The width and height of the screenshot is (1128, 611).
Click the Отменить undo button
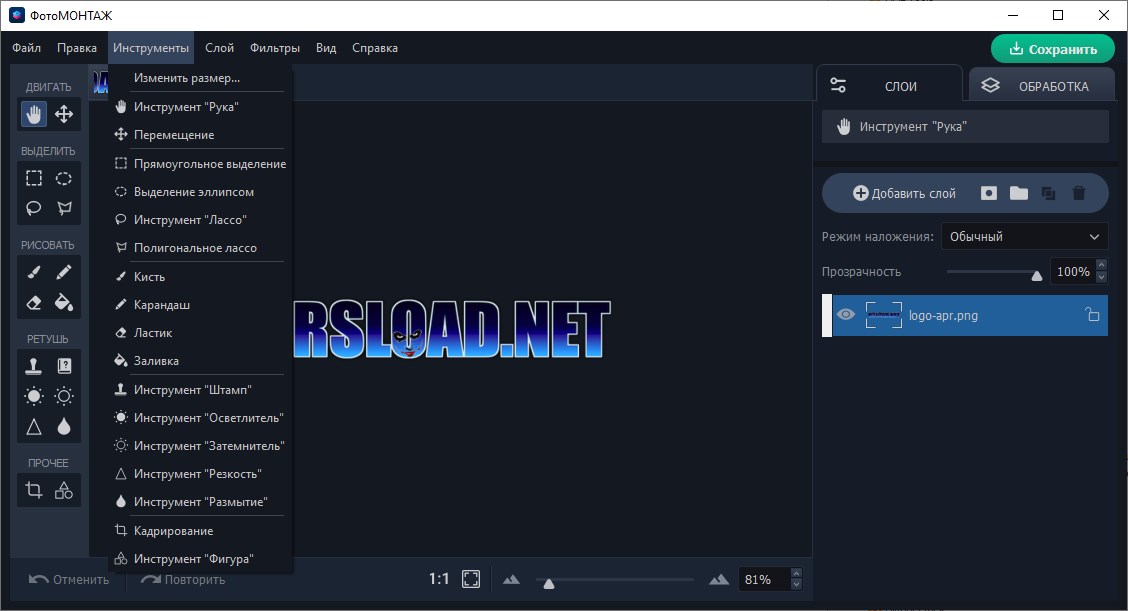click(69, 579)
